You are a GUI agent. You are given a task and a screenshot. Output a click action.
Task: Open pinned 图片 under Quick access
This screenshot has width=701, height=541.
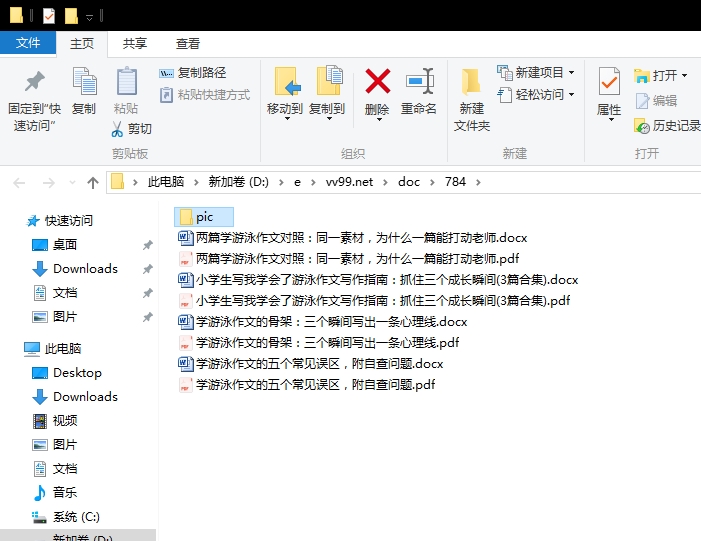pos(55,317)
